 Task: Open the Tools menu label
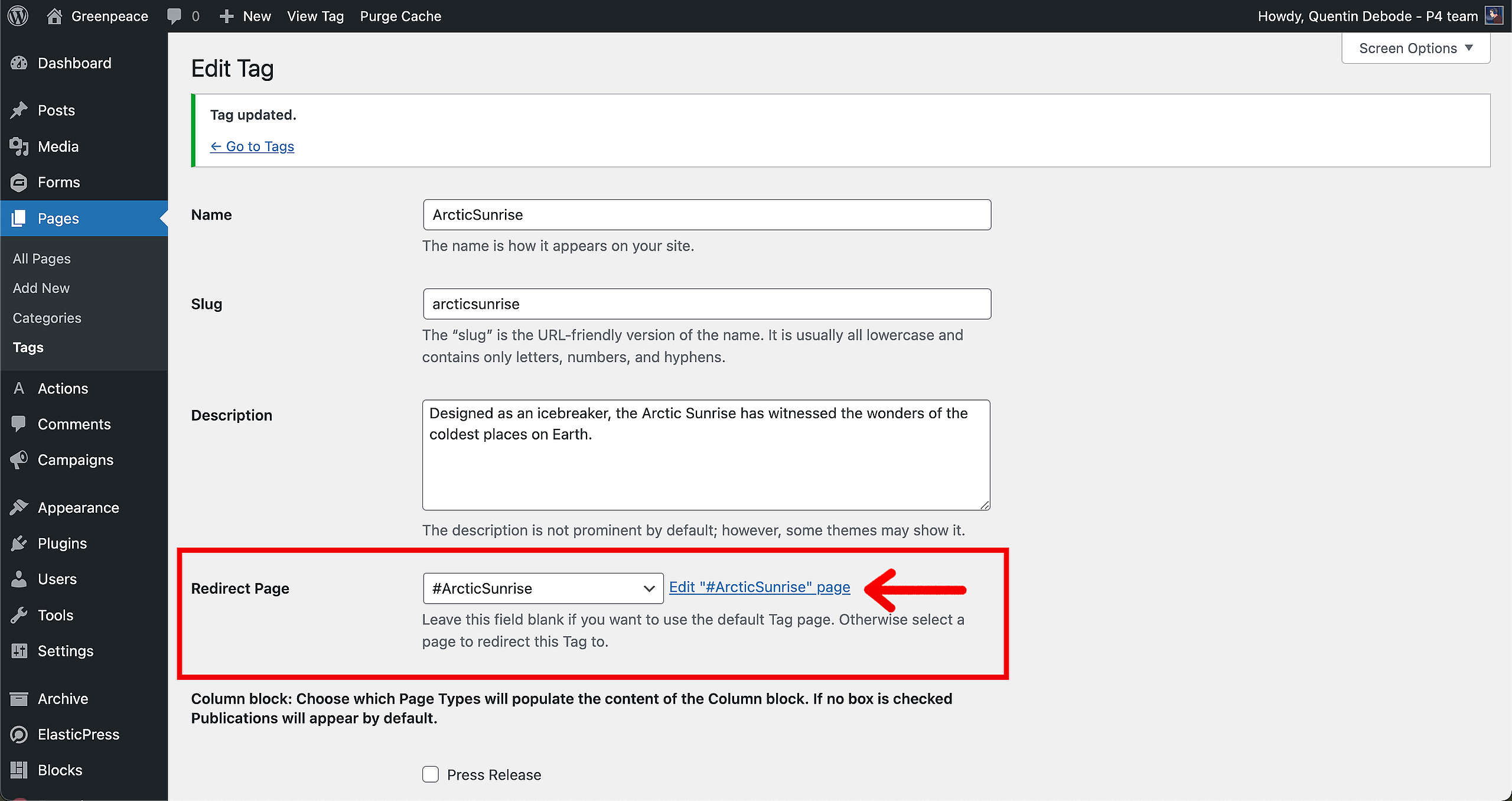pyautogui.click(x=56, y=615)
